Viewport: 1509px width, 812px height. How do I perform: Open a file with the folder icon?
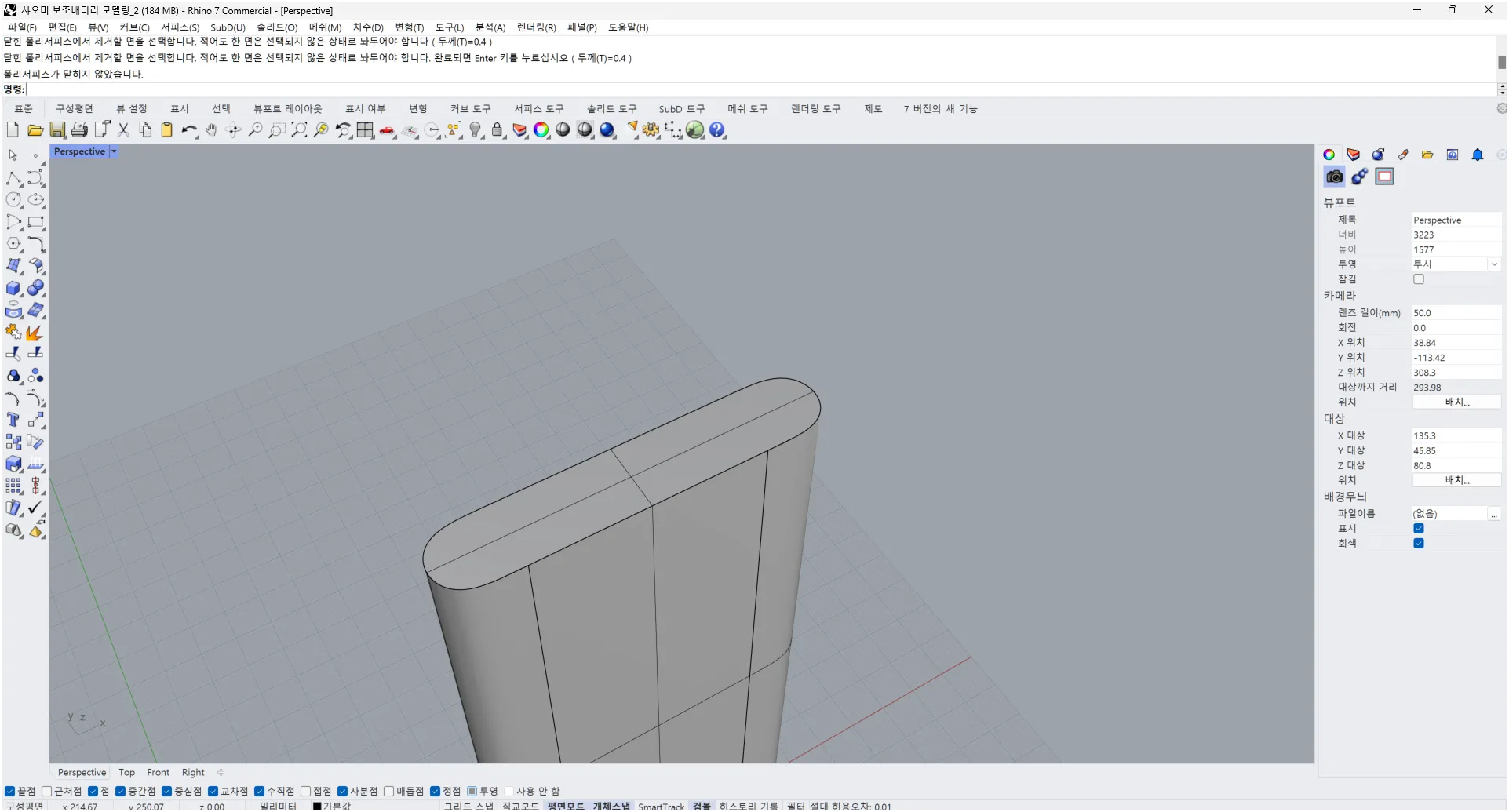[35, 130]
